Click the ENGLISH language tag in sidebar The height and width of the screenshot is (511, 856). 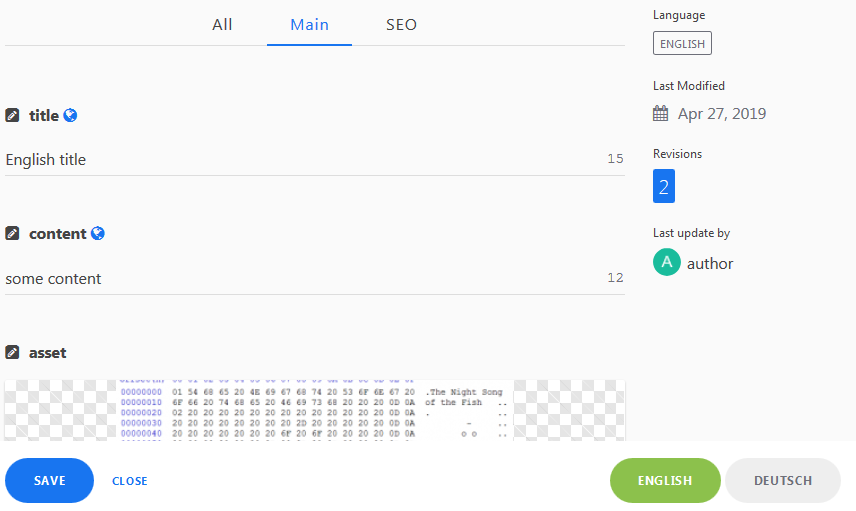[682, 44]
